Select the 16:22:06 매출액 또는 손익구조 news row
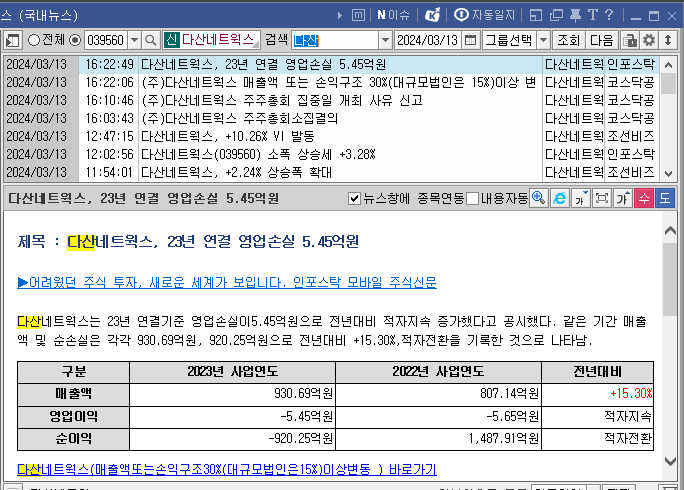The width and height of the screenshot is (684, 490). (x=331, y=82)
